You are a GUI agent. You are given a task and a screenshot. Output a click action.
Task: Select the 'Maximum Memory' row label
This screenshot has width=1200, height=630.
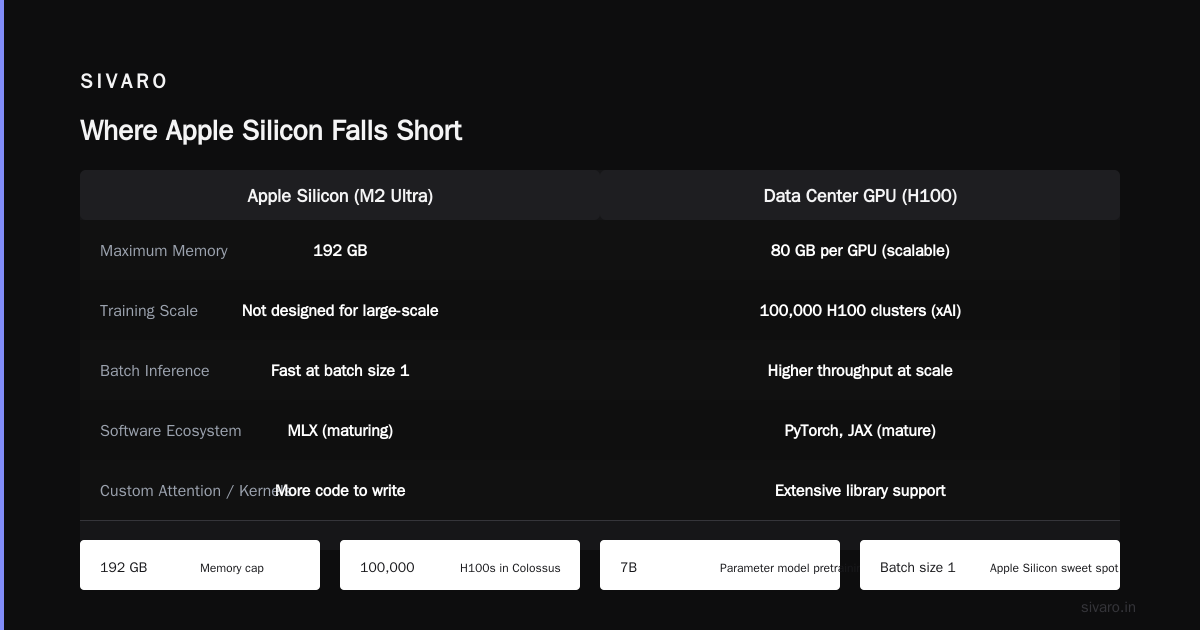tap(164, 251)
